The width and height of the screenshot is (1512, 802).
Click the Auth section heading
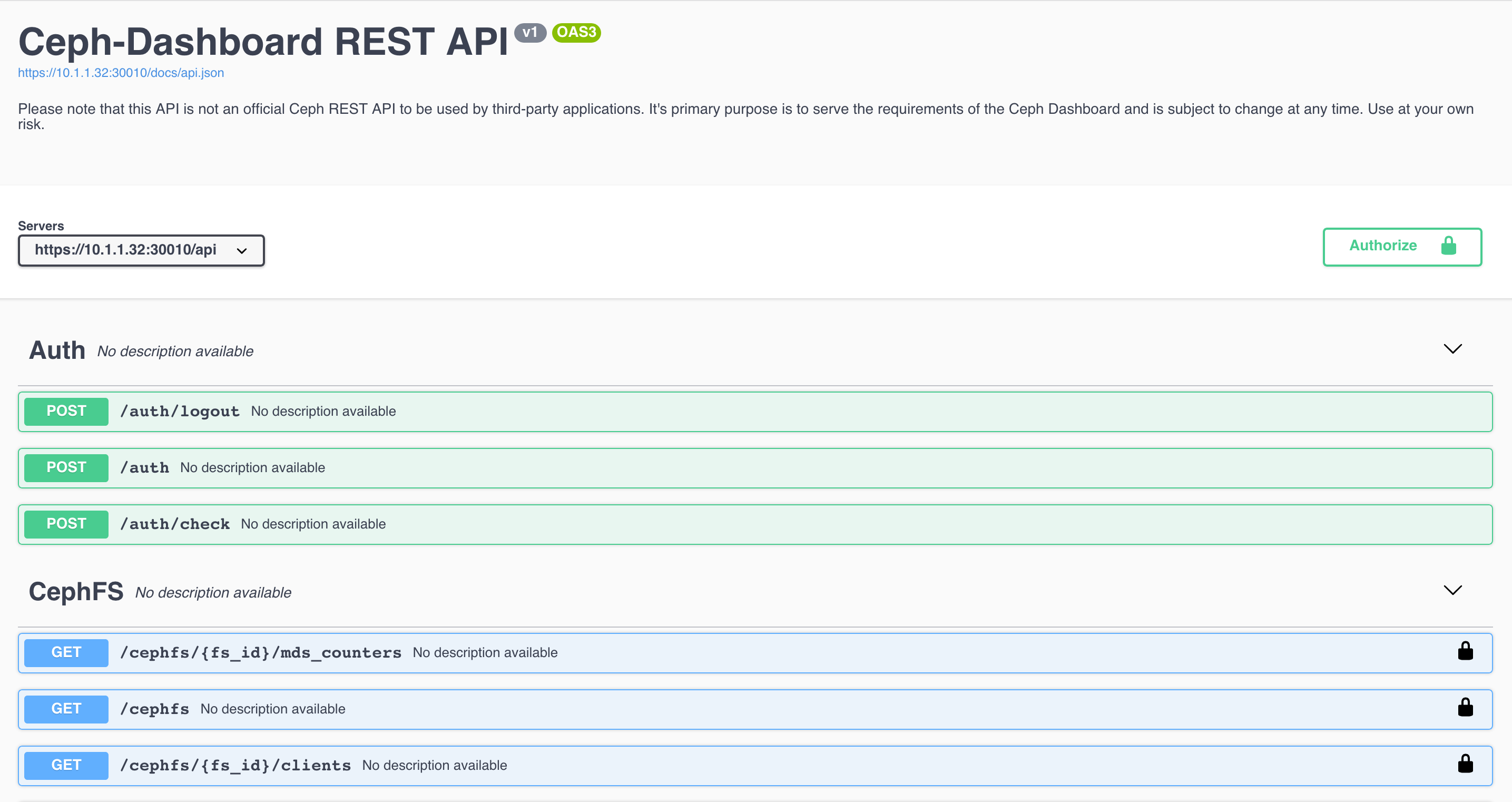click(x=57, y=350)
